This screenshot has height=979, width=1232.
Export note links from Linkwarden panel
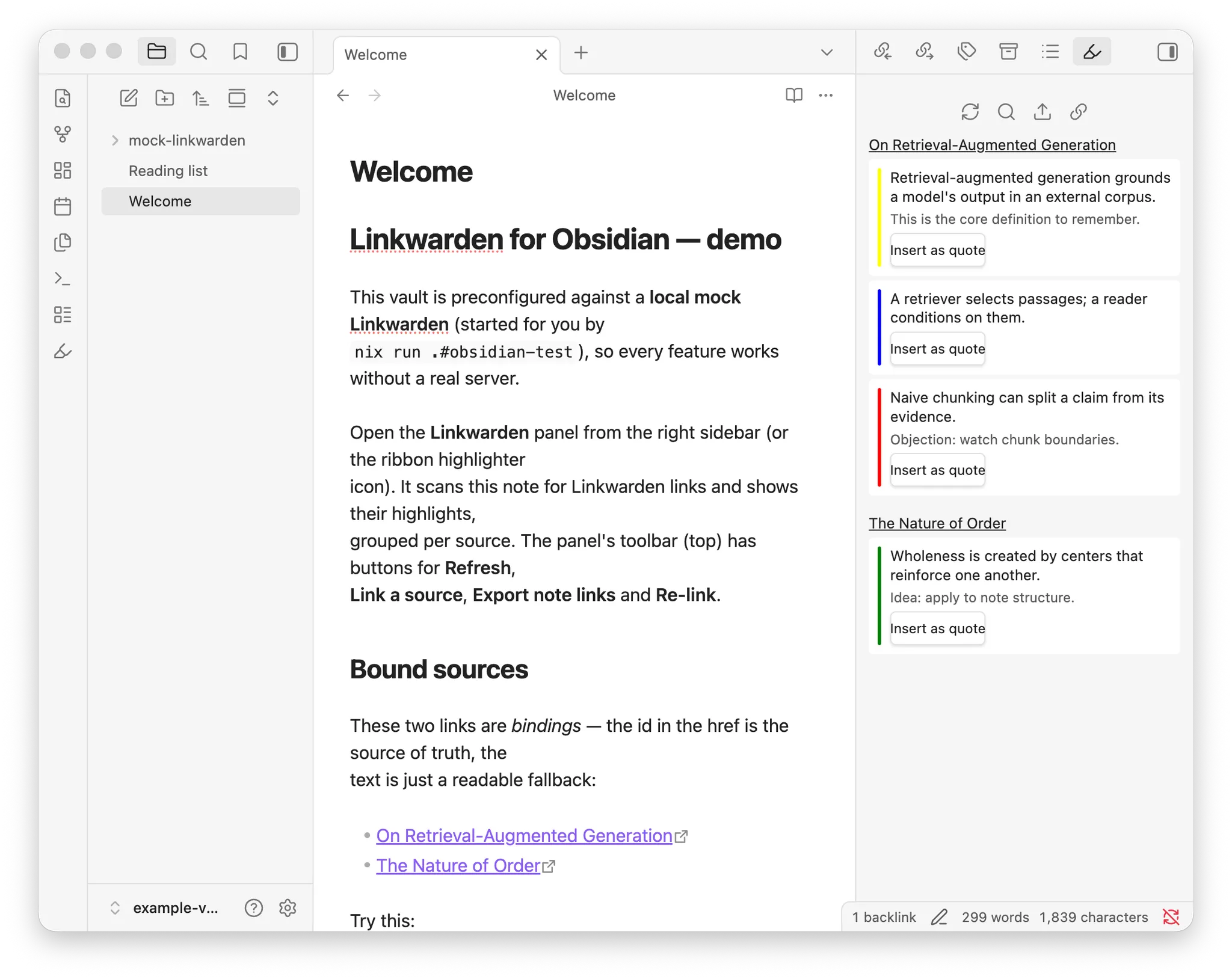tap(1043, 112)
